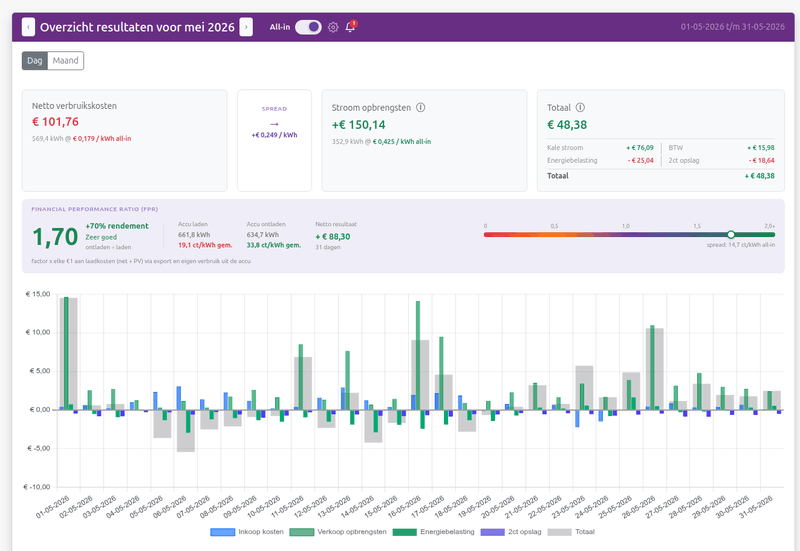
Task: Click spread value +€ 0,249 / kWh
Action: 274,135
